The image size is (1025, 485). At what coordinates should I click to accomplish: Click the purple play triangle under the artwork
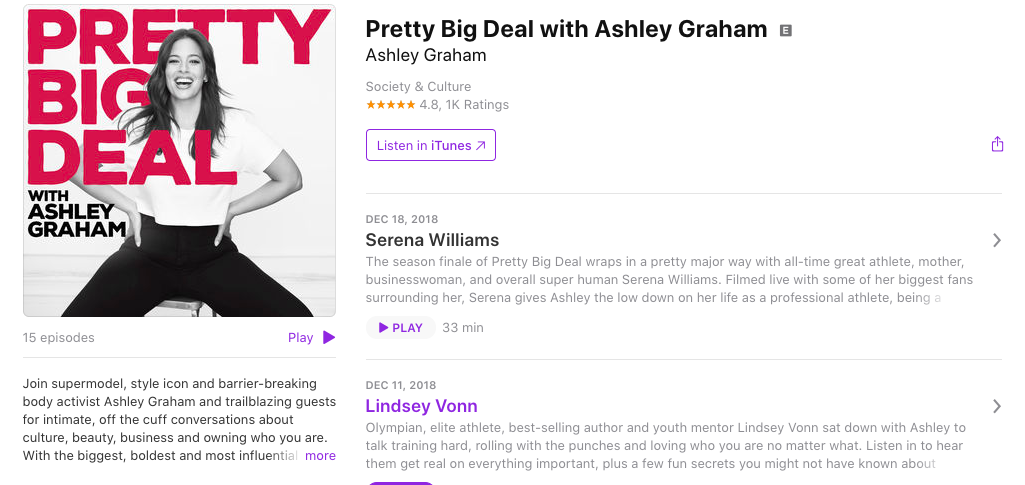tap(329, 338)
